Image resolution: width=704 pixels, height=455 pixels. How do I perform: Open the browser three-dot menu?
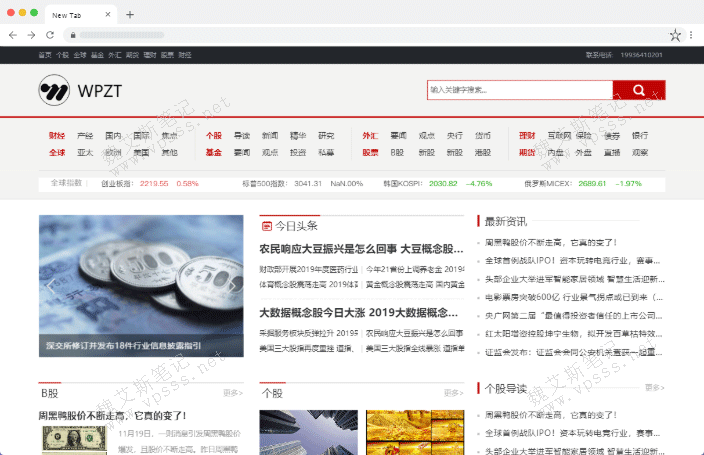692,34
